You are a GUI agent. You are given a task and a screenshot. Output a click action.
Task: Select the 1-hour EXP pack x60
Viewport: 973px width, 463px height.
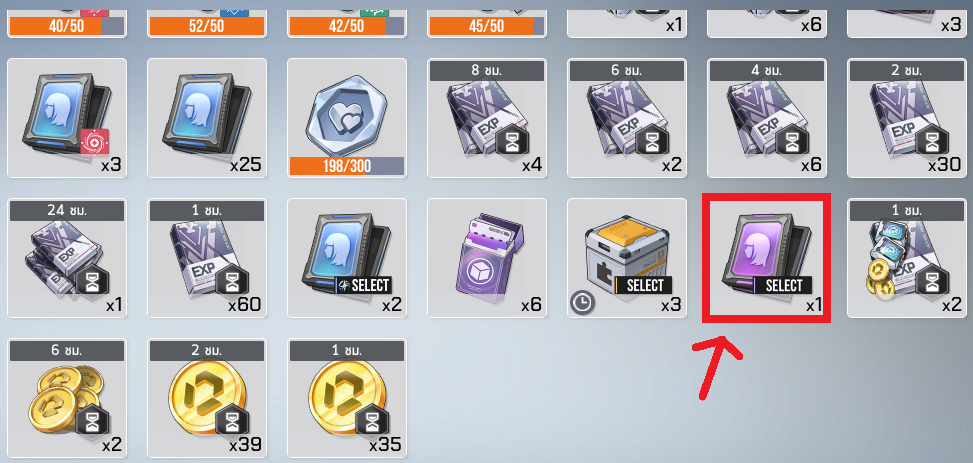tap(207, 258)
